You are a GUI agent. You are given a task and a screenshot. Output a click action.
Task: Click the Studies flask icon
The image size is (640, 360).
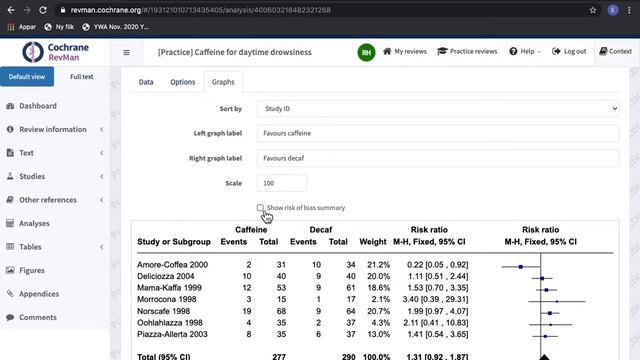tap(10, 176)
